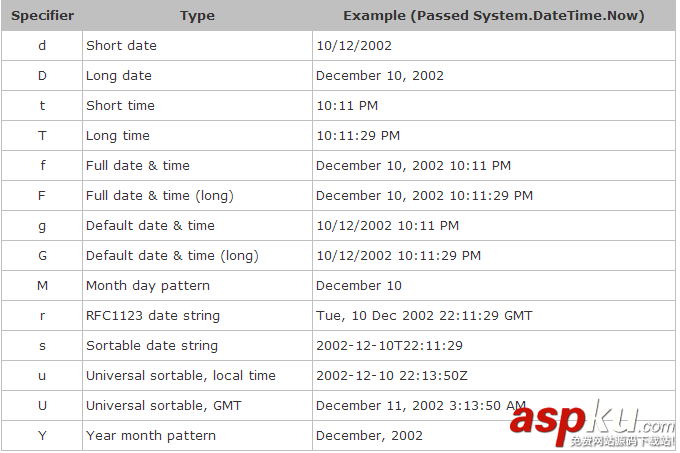680x453 pixels.
Task: Select the Tue, 10 Dec 2002 GMT example
Action: [x=424, y=316]
